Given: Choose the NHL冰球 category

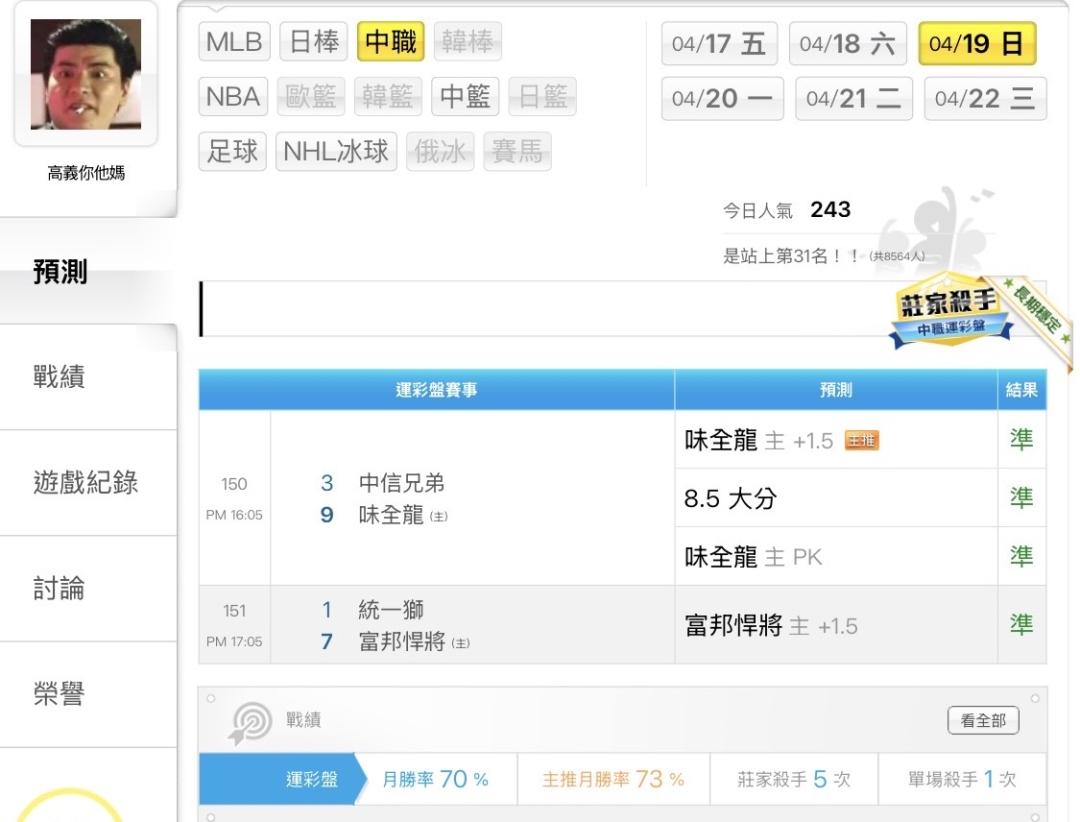Looking at the screenshot, I should tap(336, 152).
